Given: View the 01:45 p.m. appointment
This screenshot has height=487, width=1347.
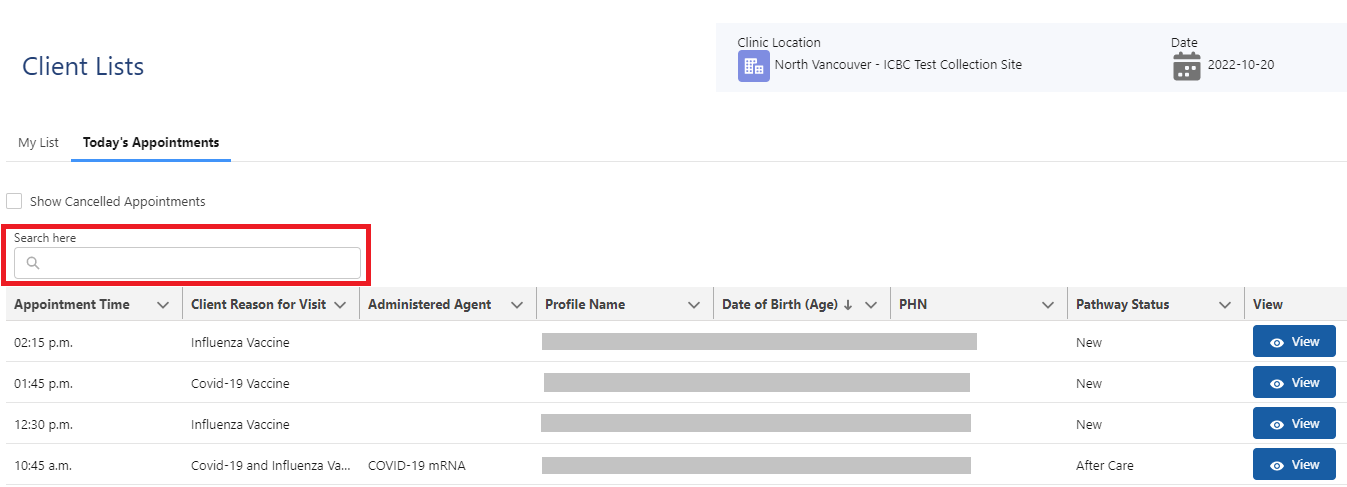Looking at the screenshot, I should [1294, 383].
